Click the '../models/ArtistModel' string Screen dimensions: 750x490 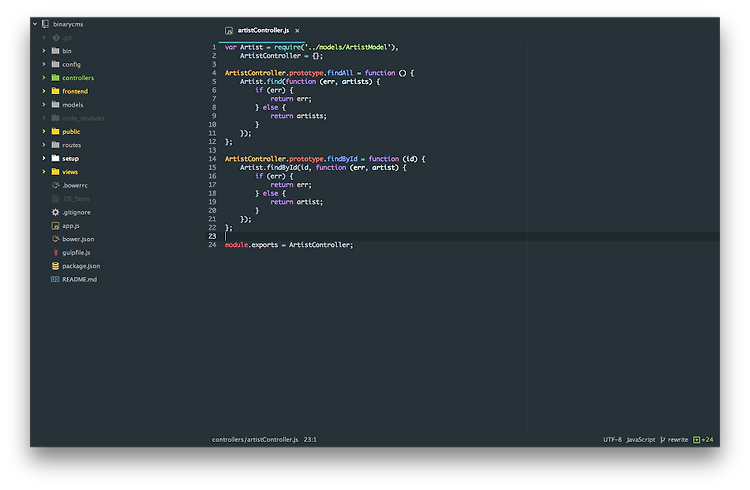coord(348,47)
